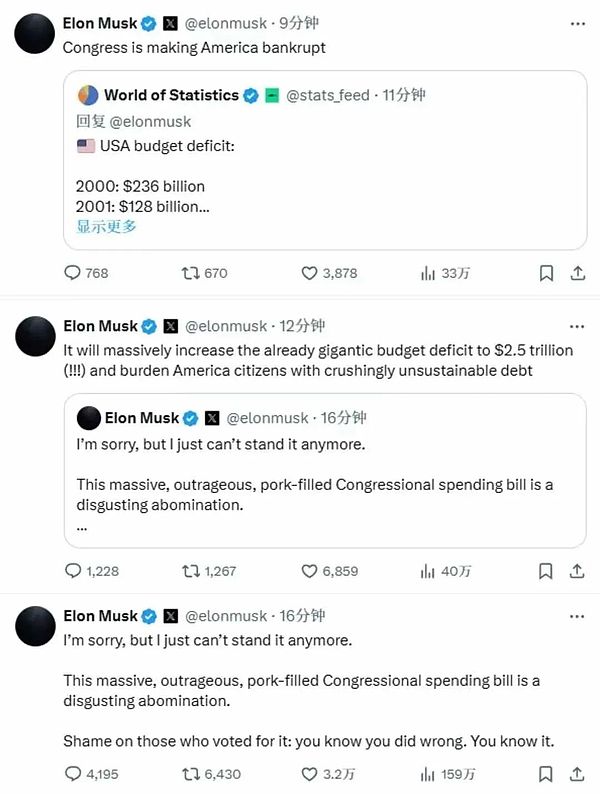The image size is (600, 794).
Task: Bookmark the 'Congress is making America bankrupt' tweet
Action: point(546,273)
